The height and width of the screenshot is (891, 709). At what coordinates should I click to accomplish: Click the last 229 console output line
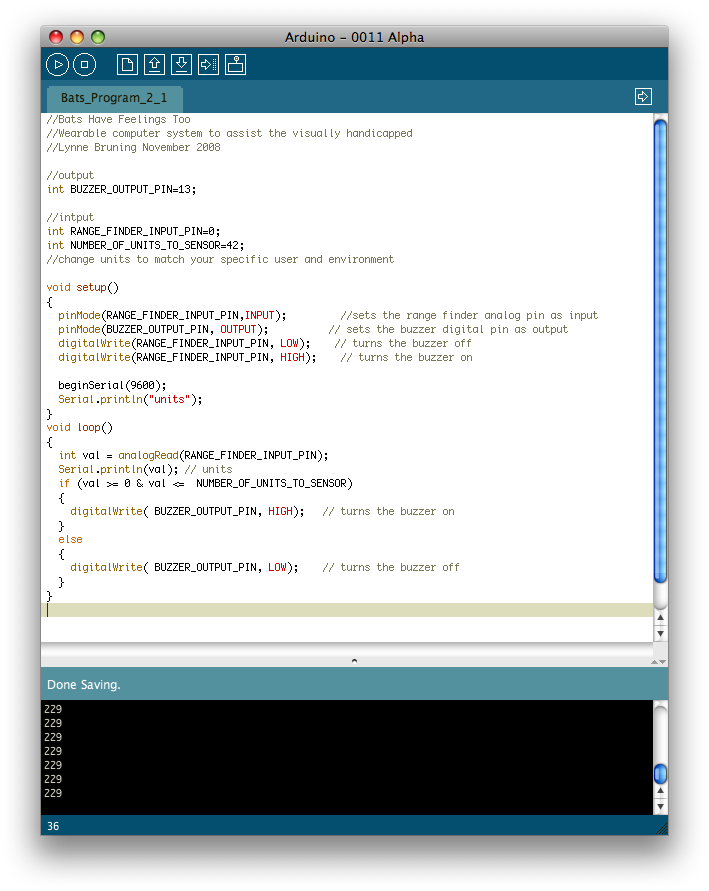pos(53,793)
